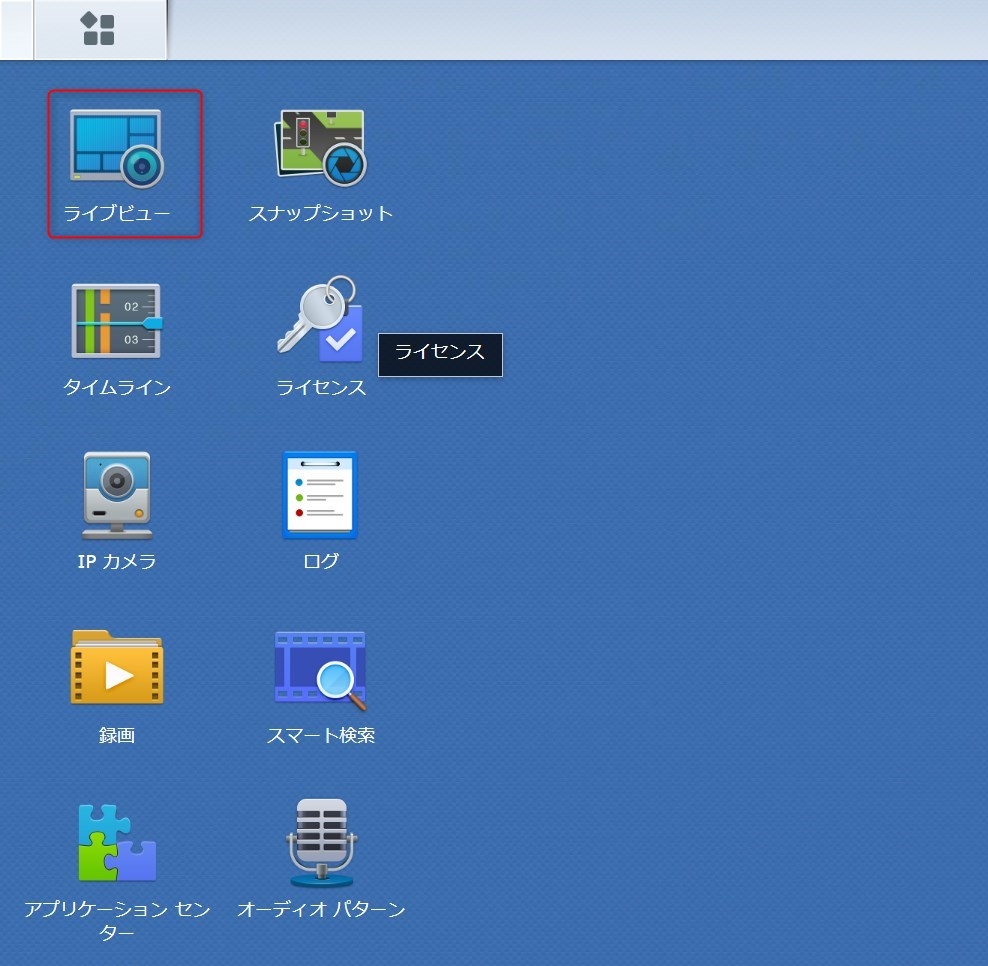
Task: Open the アプリケーション センター puzzle icon
Action: click(117, 842)
